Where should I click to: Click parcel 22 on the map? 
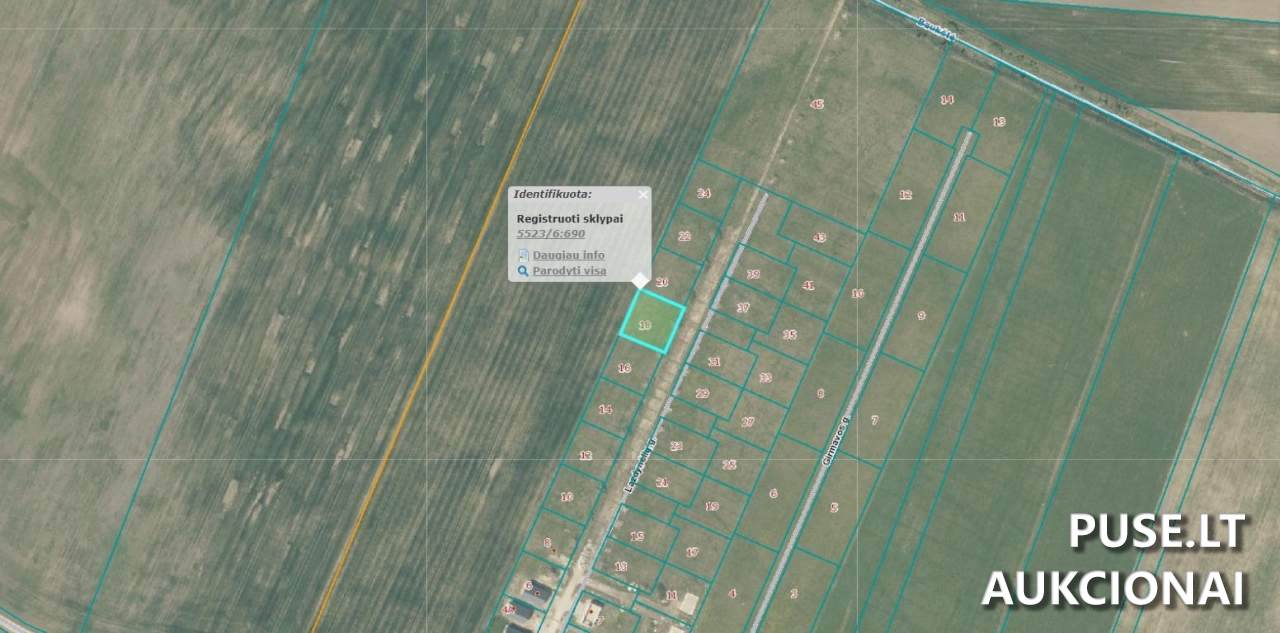coord(684,237)
